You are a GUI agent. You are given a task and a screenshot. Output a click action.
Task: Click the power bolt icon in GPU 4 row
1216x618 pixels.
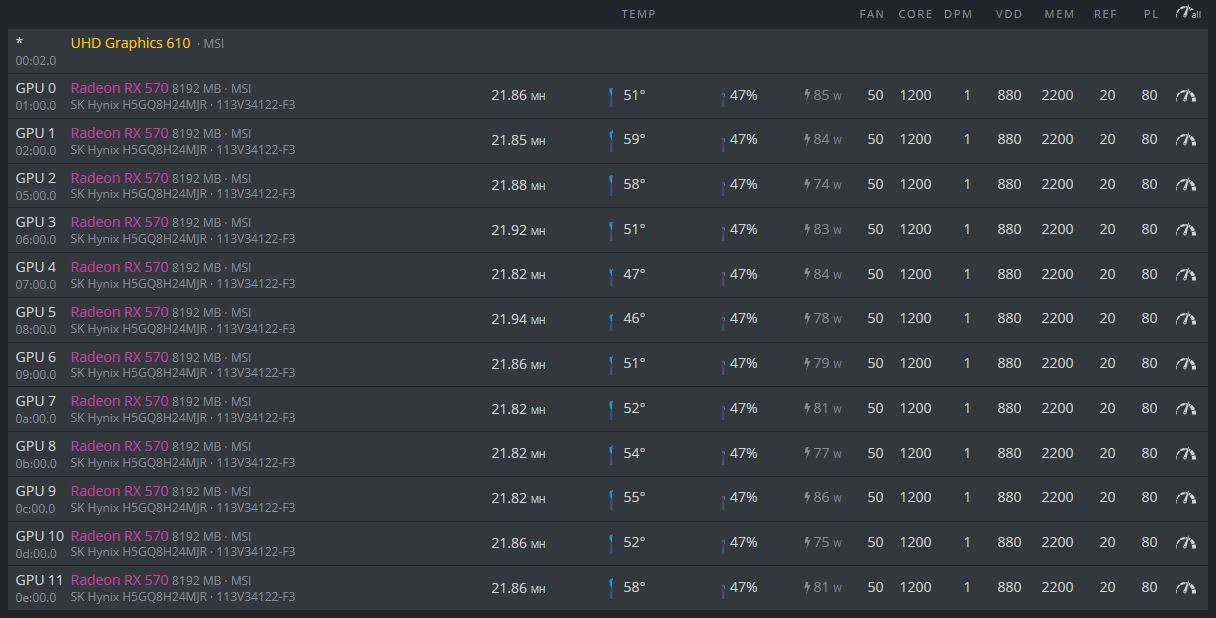pos(807,274)
